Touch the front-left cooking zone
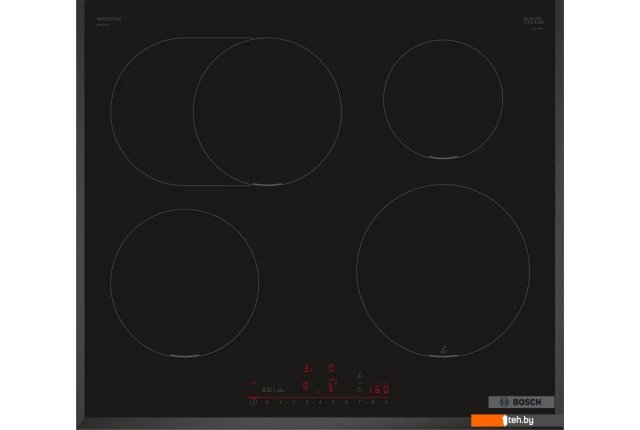This screenshot has height=430, width=640. pyautogui.click(x=184, y=283)
